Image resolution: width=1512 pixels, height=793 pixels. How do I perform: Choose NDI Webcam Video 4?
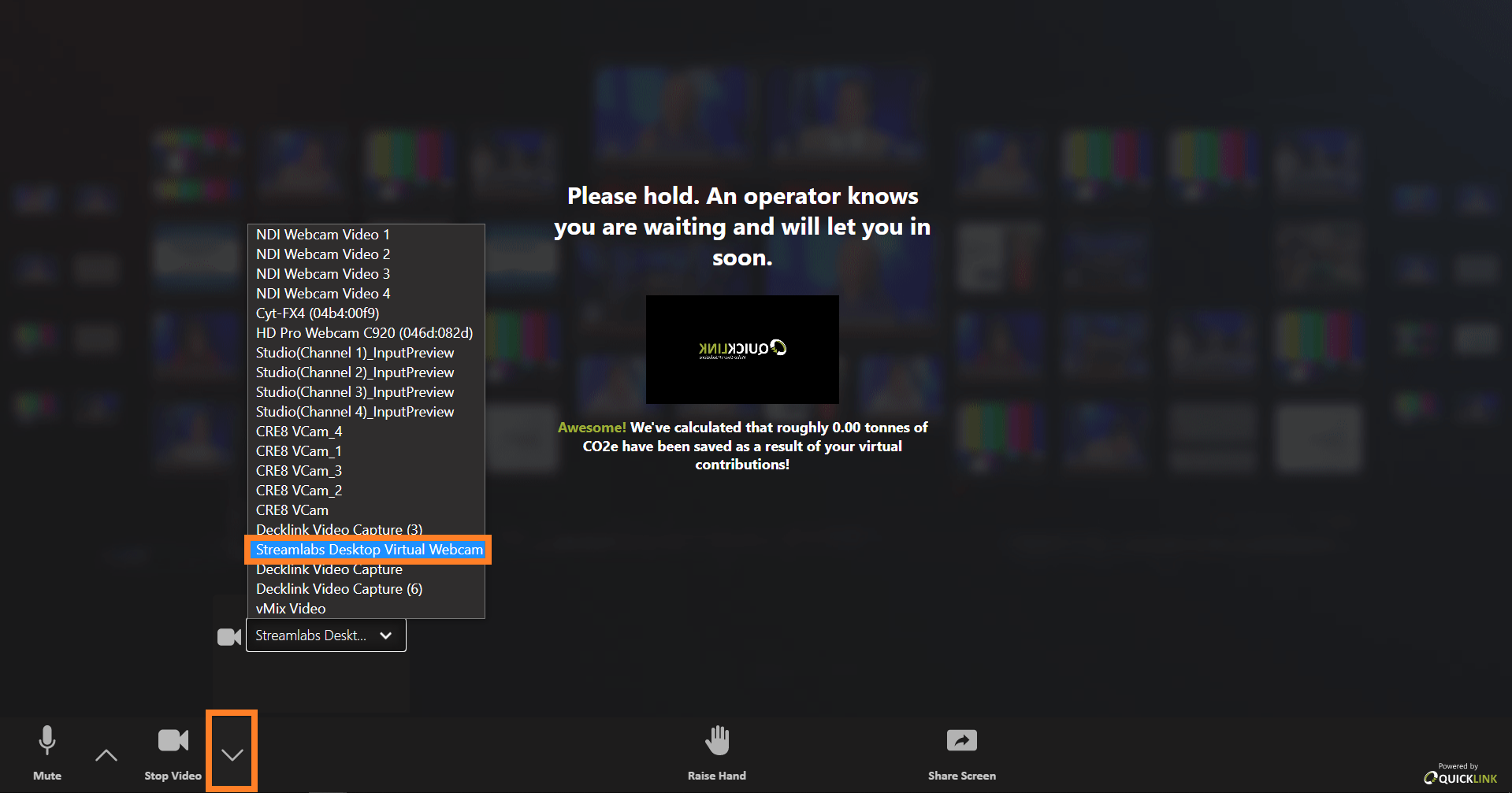(366, 294)
